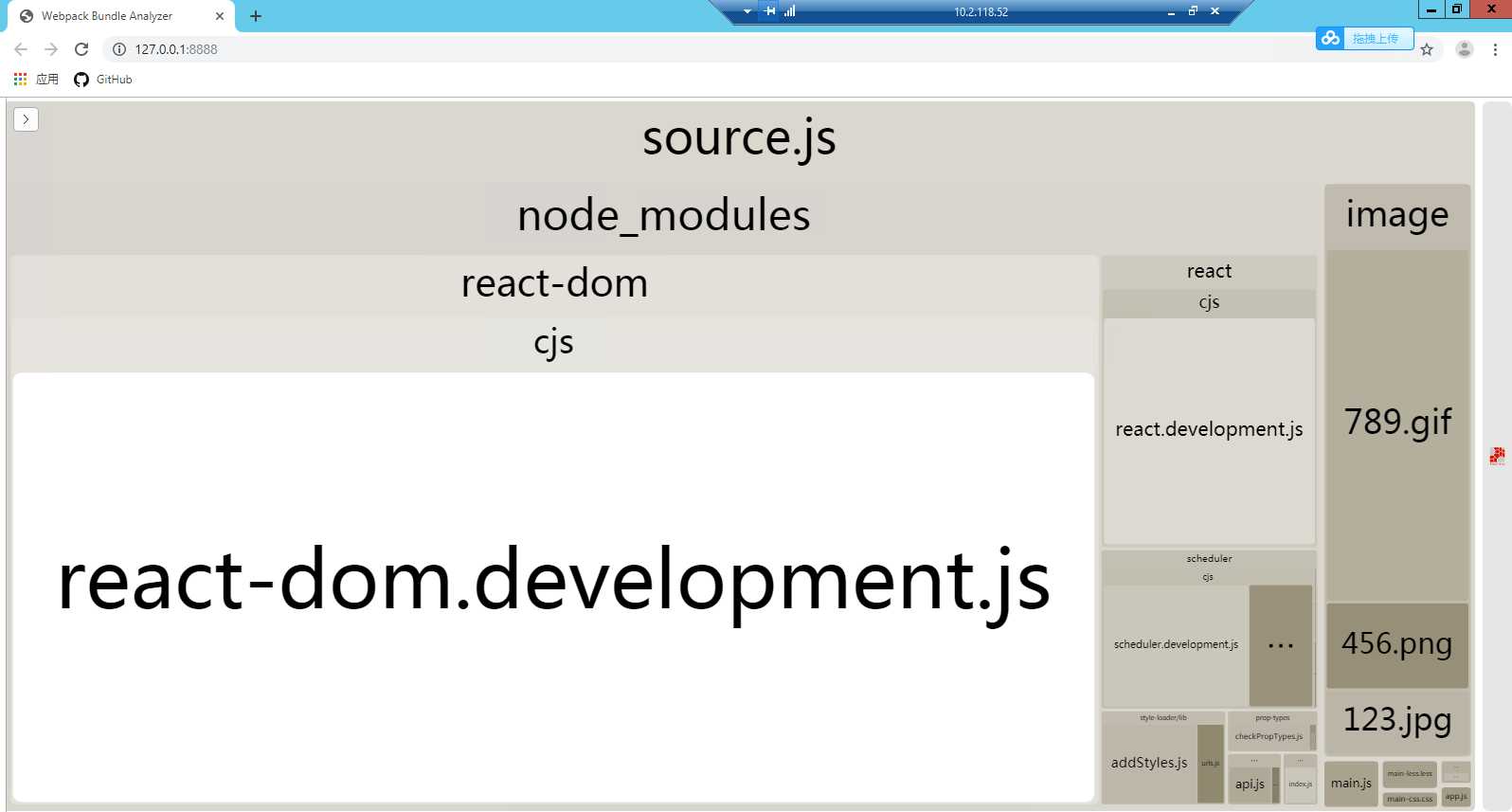Screen dimensions: 1512x812
Task: Click the addStyles.js module
Action: pyautogui.click(x=1149, y=764)
